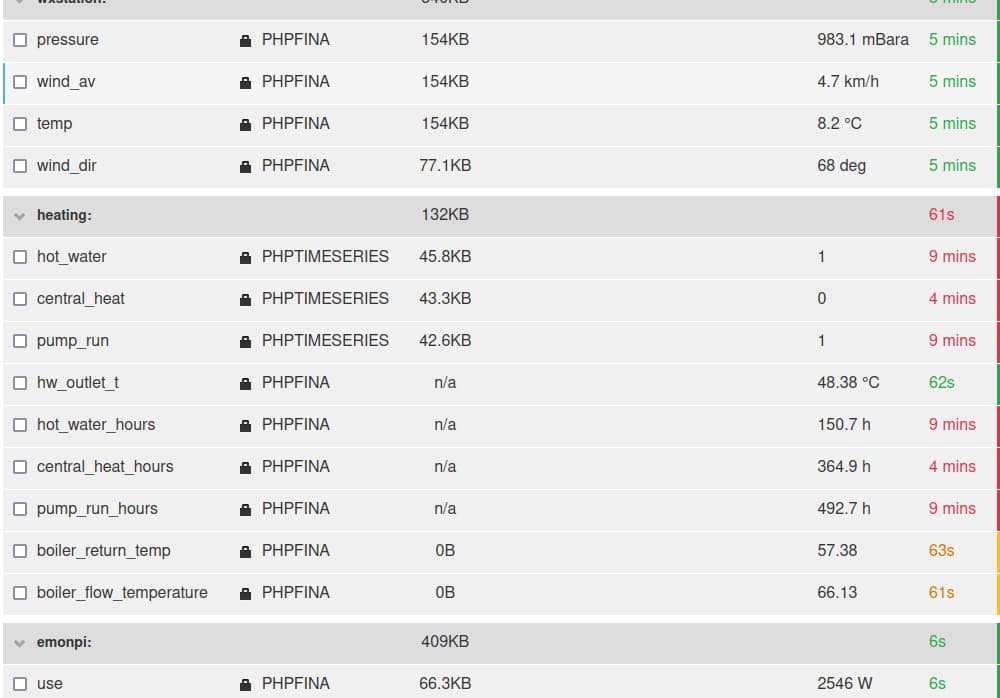Tick the wind_av feed checkbox
The image size is (1000, 698).
point(20,82)
